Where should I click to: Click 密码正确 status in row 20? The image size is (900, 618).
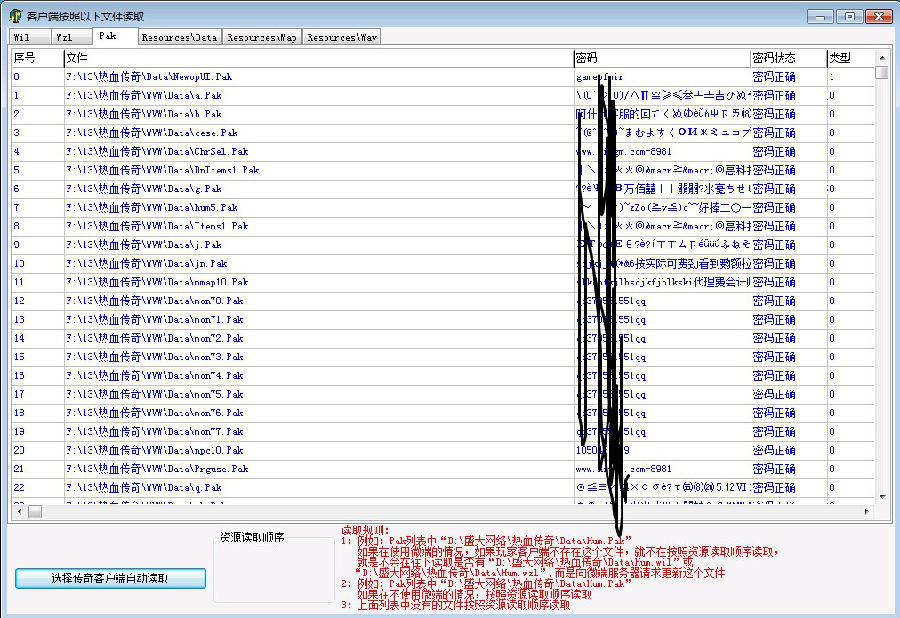coord(774,450)
